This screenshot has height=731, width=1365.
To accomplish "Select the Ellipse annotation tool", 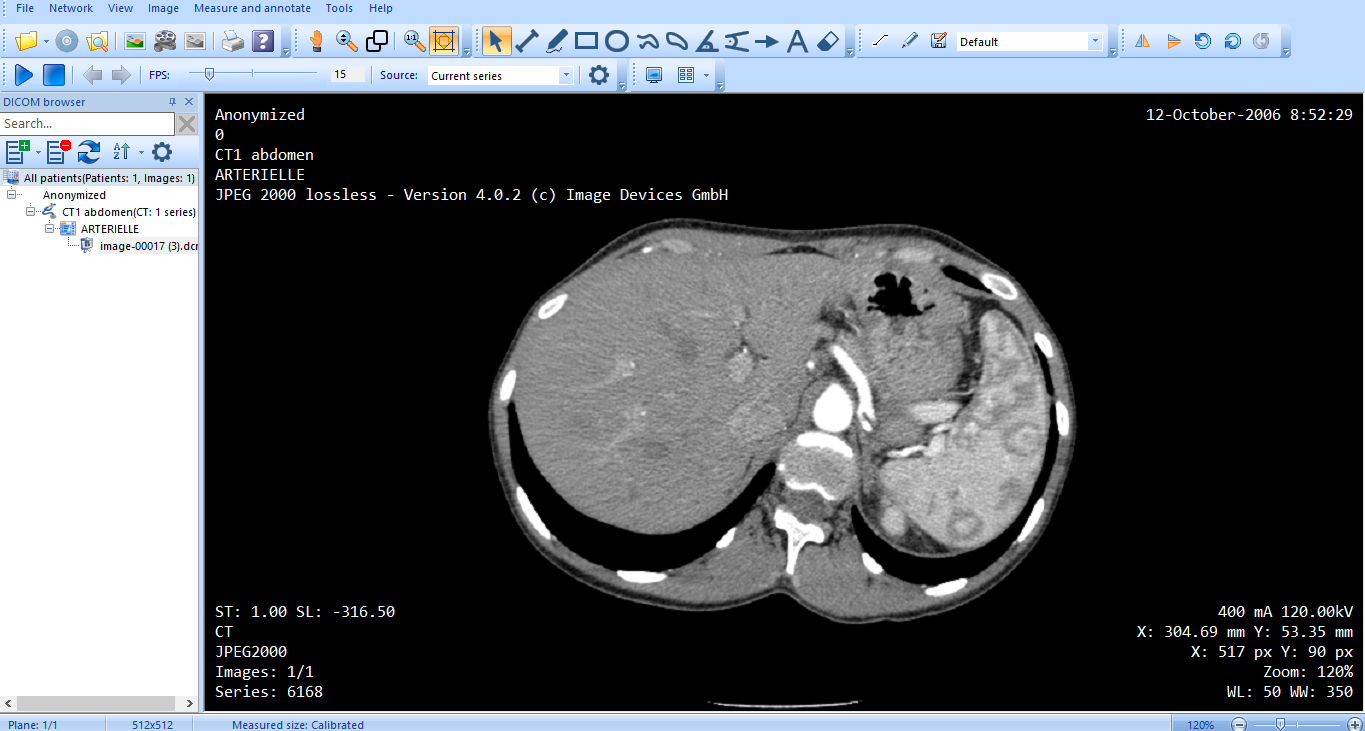I will [x=617, y=41].
